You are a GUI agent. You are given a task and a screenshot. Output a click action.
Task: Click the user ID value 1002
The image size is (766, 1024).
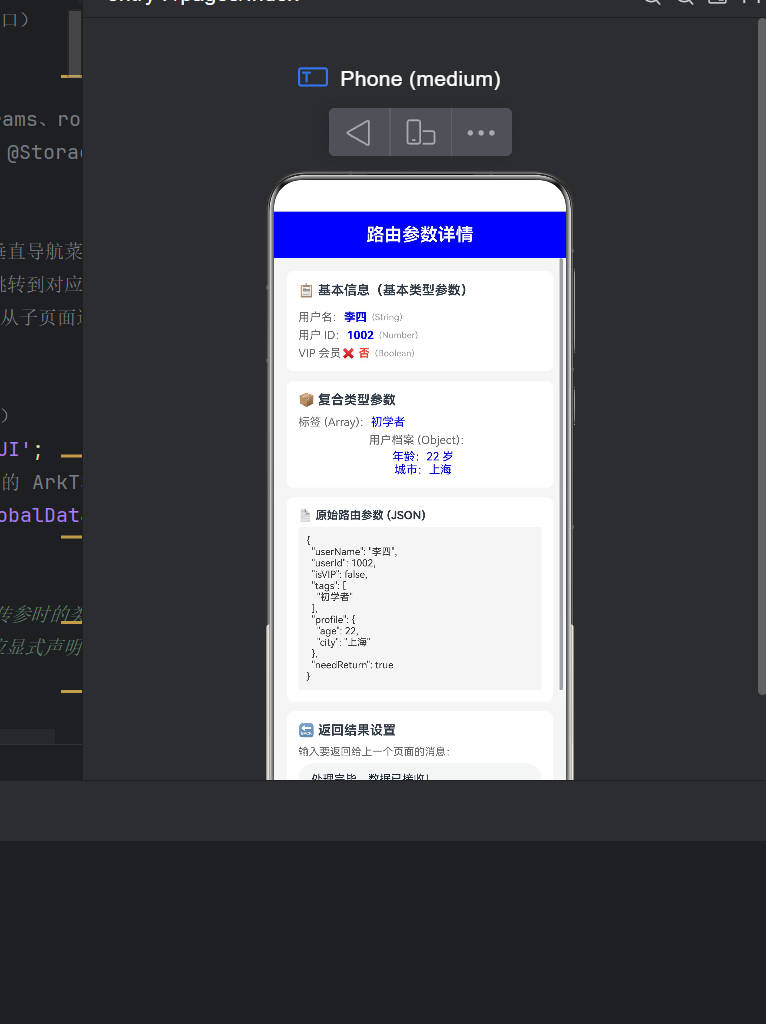(360, 335)
